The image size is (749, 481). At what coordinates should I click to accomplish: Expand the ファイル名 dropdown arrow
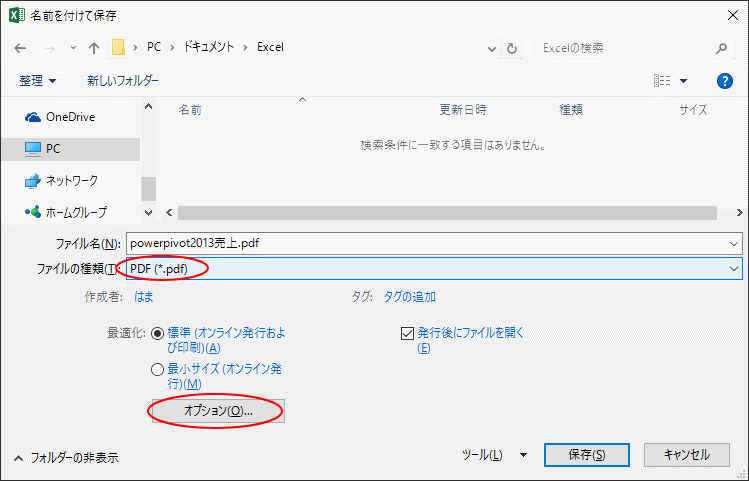734,244
